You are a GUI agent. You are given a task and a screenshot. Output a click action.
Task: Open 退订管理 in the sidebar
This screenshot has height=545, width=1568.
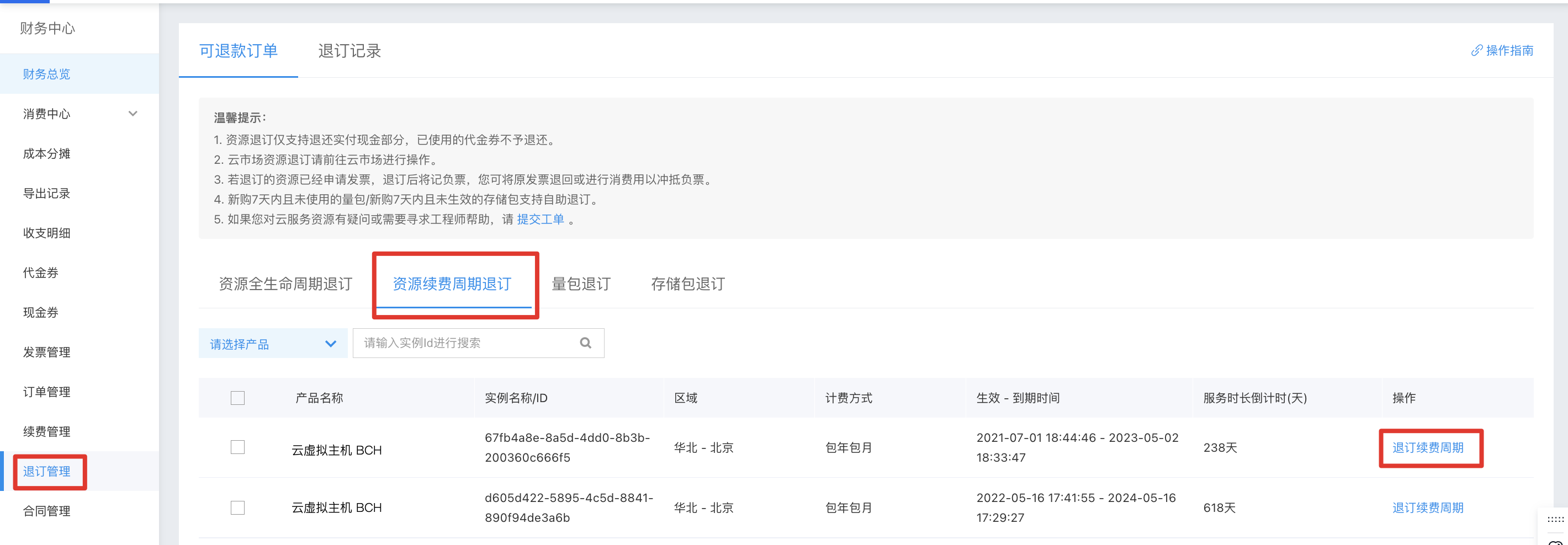coord(47,472)
